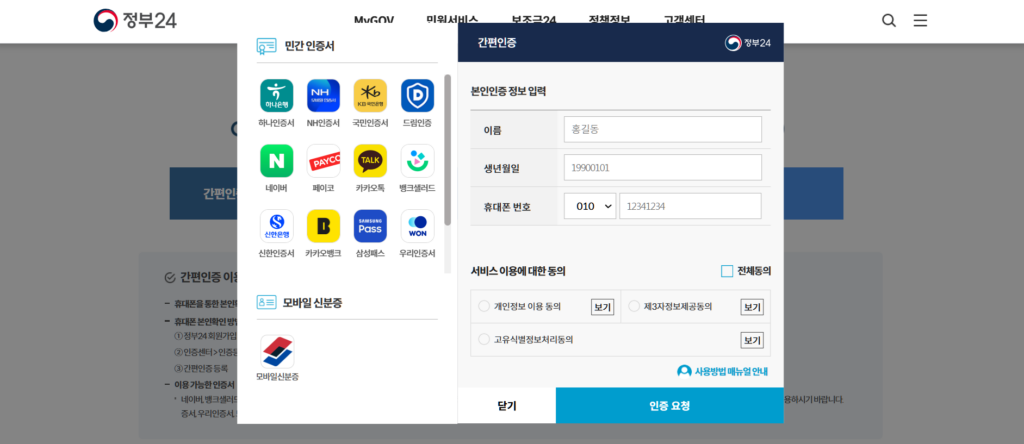Select the 고유식별정보처리동의 radio
Viewport: 1024px width, 444px height.
(x=484, y=339)
